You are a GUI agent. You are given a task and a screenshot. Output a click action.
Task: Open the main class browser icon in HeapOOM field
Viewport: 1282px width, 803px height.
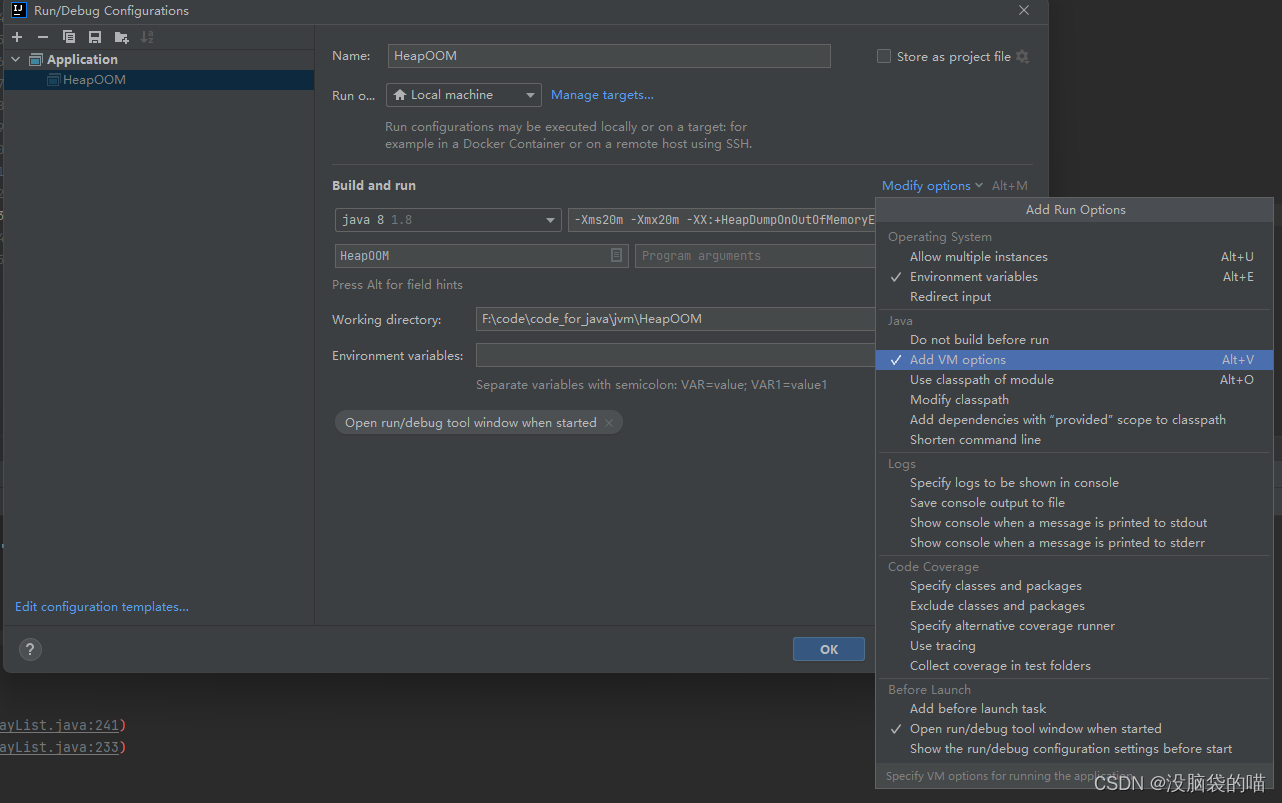pos(617,256)
